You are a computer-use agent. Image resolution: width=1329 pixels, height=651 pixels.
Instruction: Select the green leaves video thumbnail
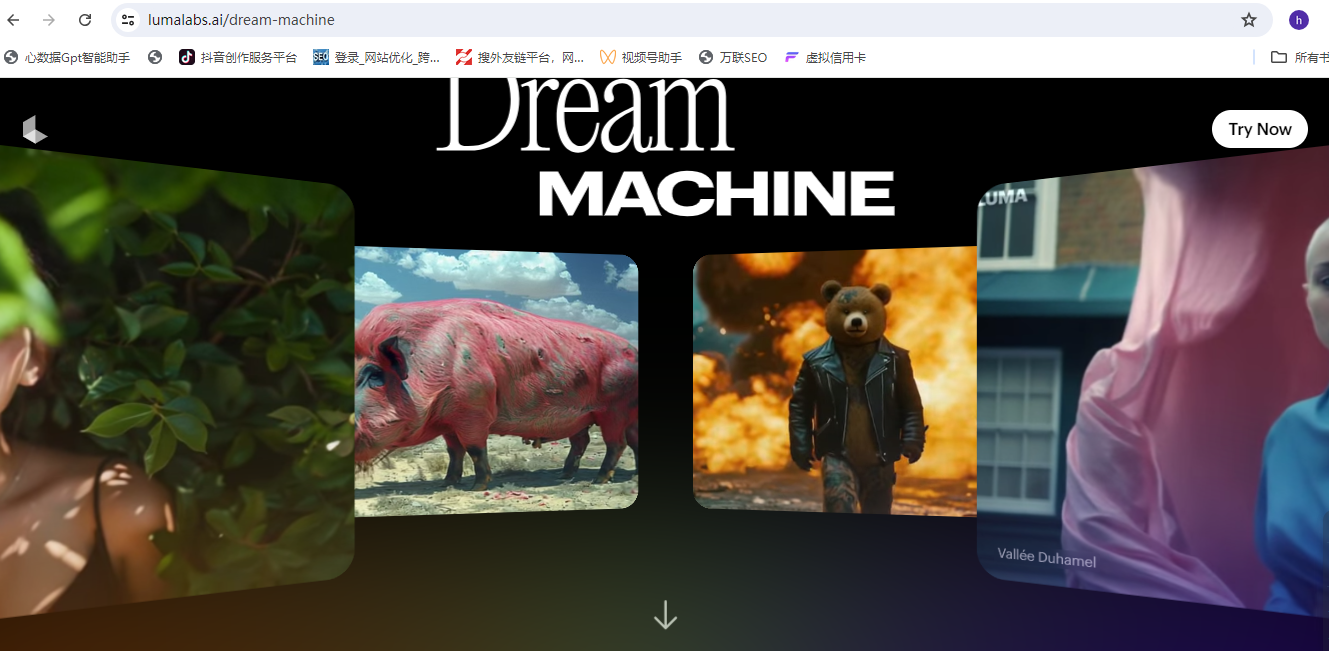click(177, 380)
